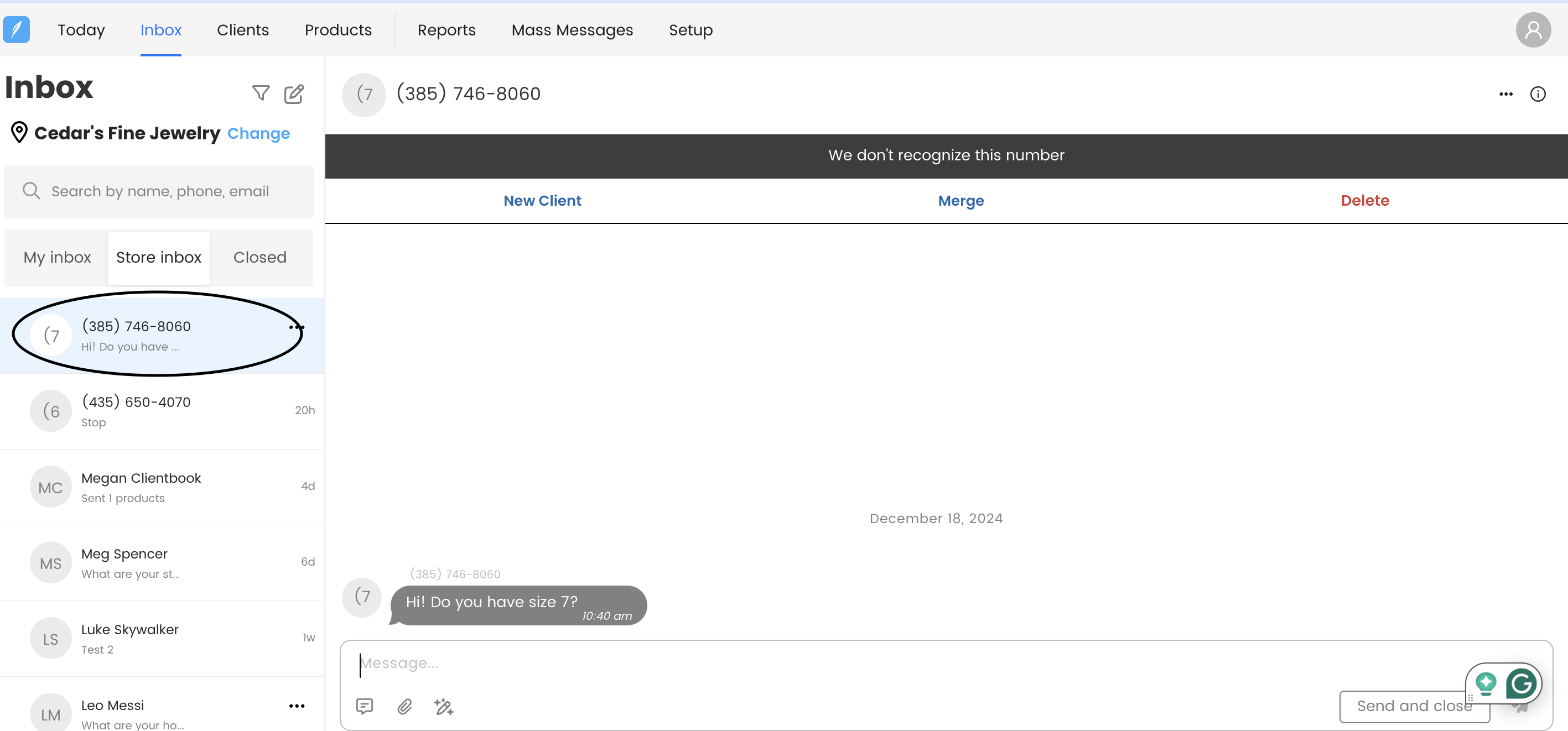Click the message templates icon

coord(364,706)
